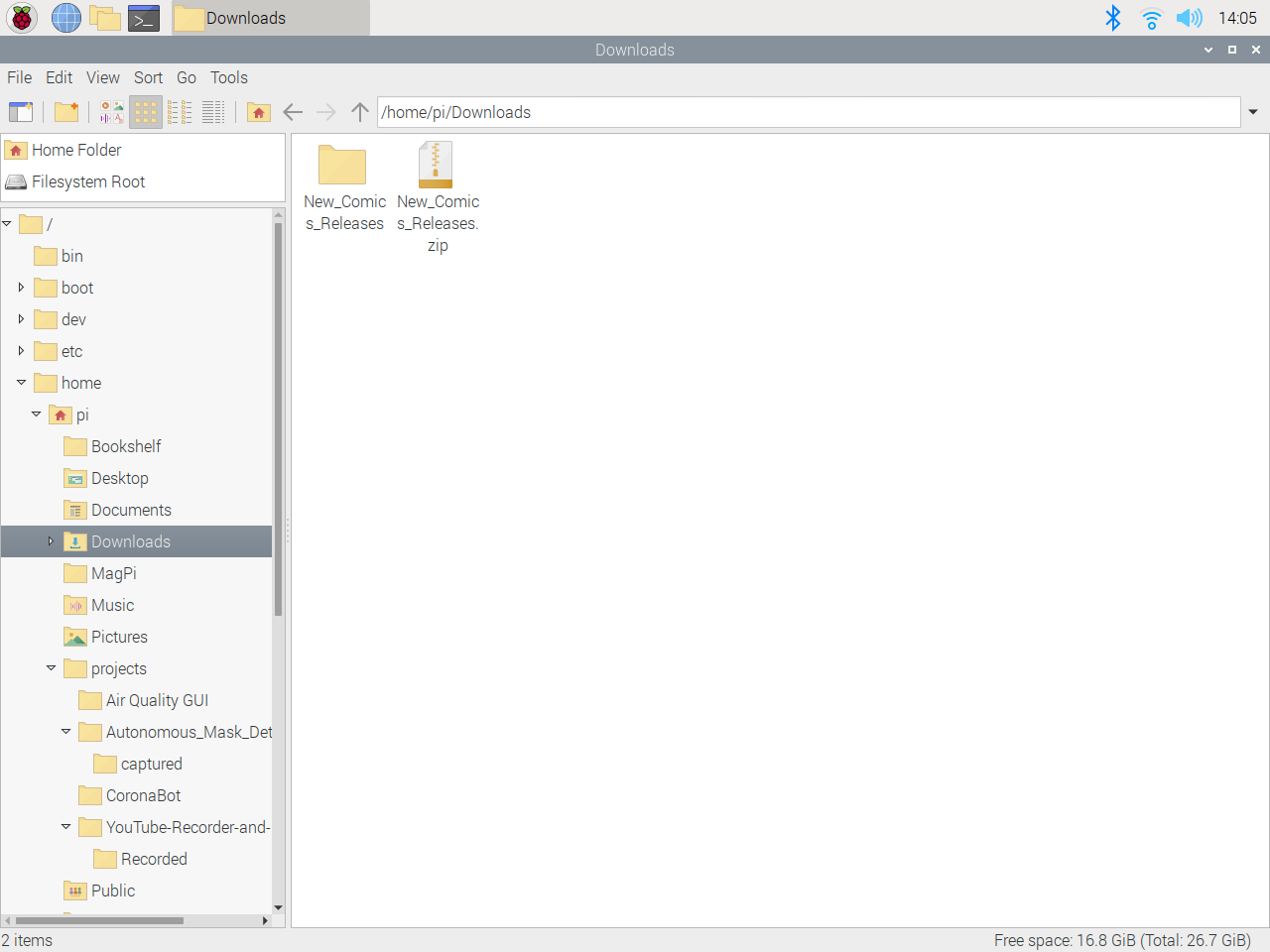Open the Go menu

coord(187,77)
